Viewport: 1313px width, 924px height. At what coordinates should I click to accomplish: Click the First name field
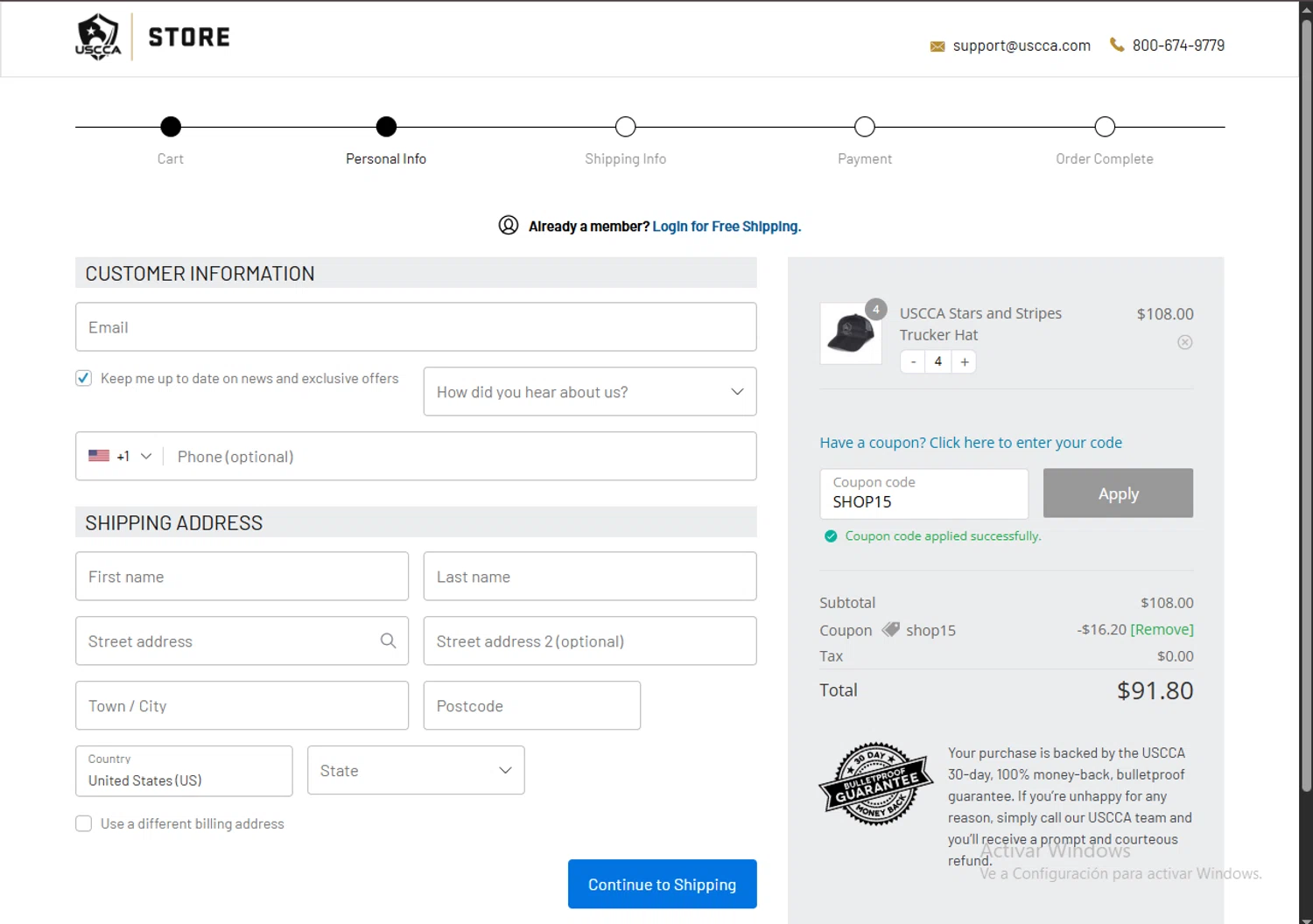point(242,576)
